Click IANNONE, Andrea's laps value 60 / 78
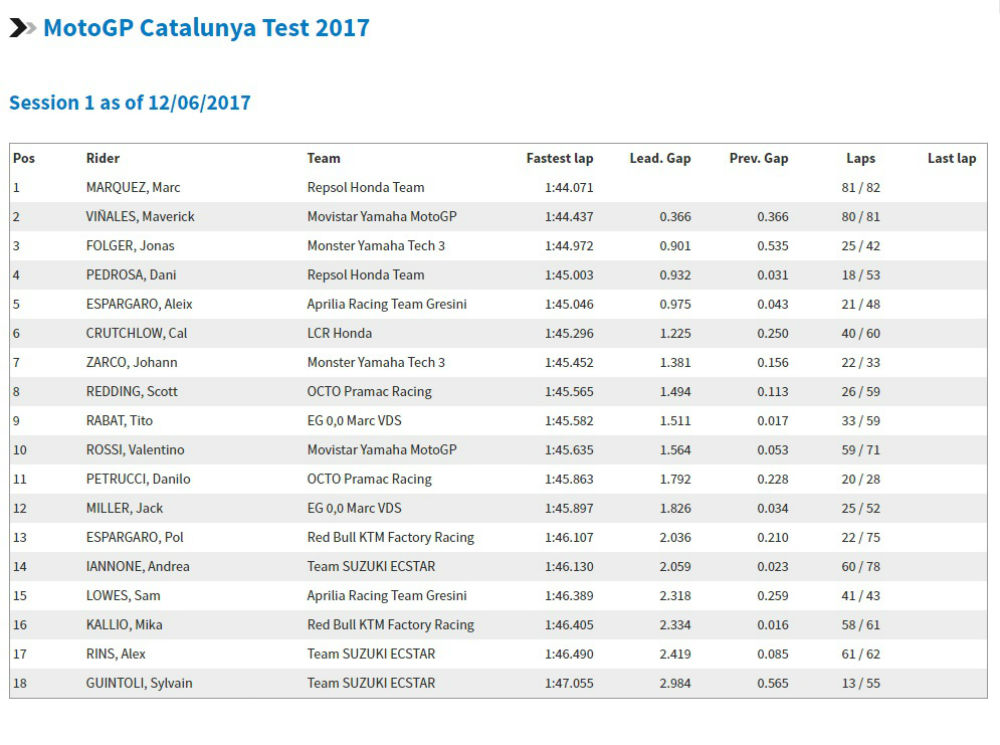The width and height of the screenshot is (1000, 745). coord(860,566)
